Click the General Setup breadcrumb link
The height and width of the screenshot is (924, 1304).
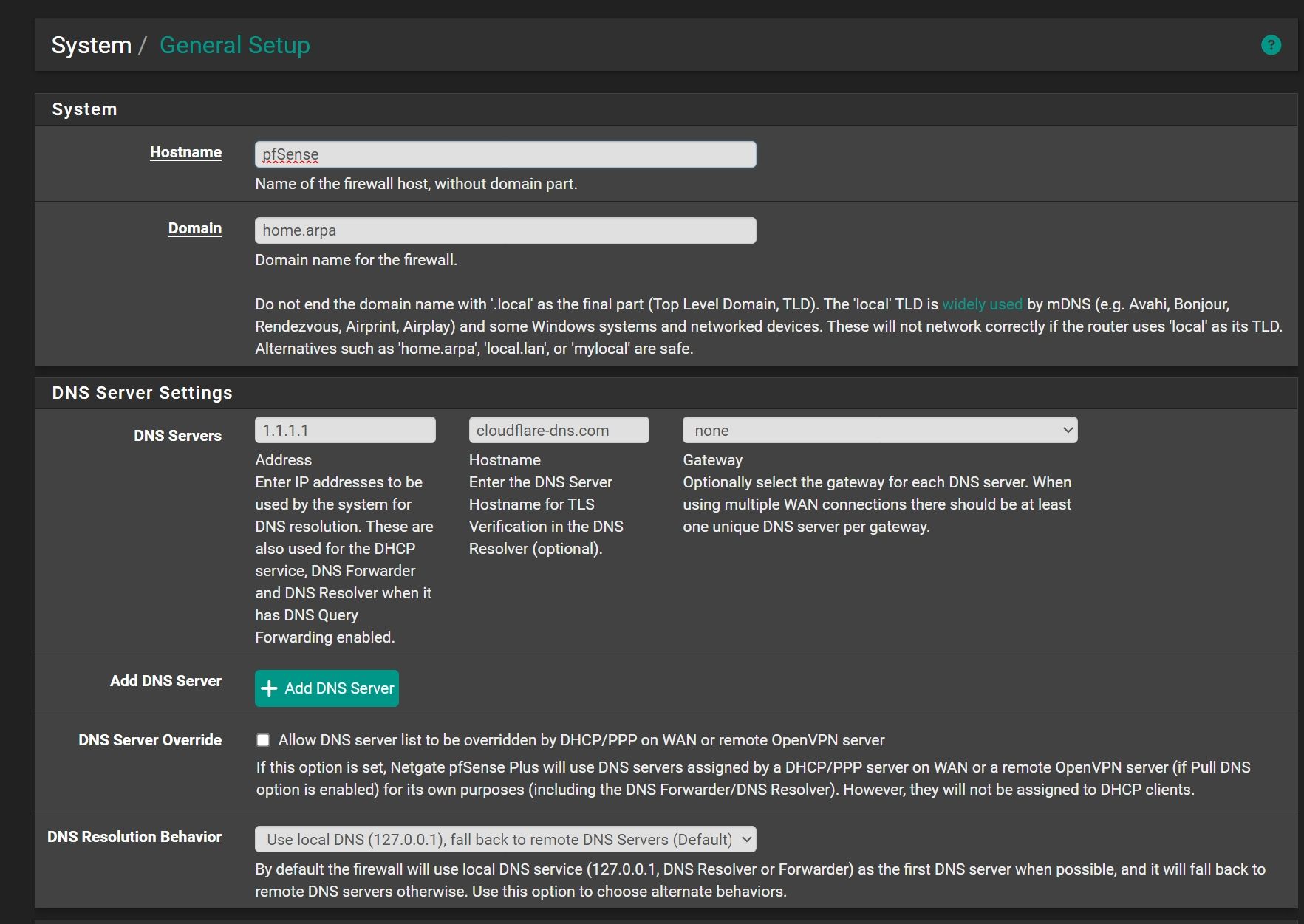click(x=235, y=45)
